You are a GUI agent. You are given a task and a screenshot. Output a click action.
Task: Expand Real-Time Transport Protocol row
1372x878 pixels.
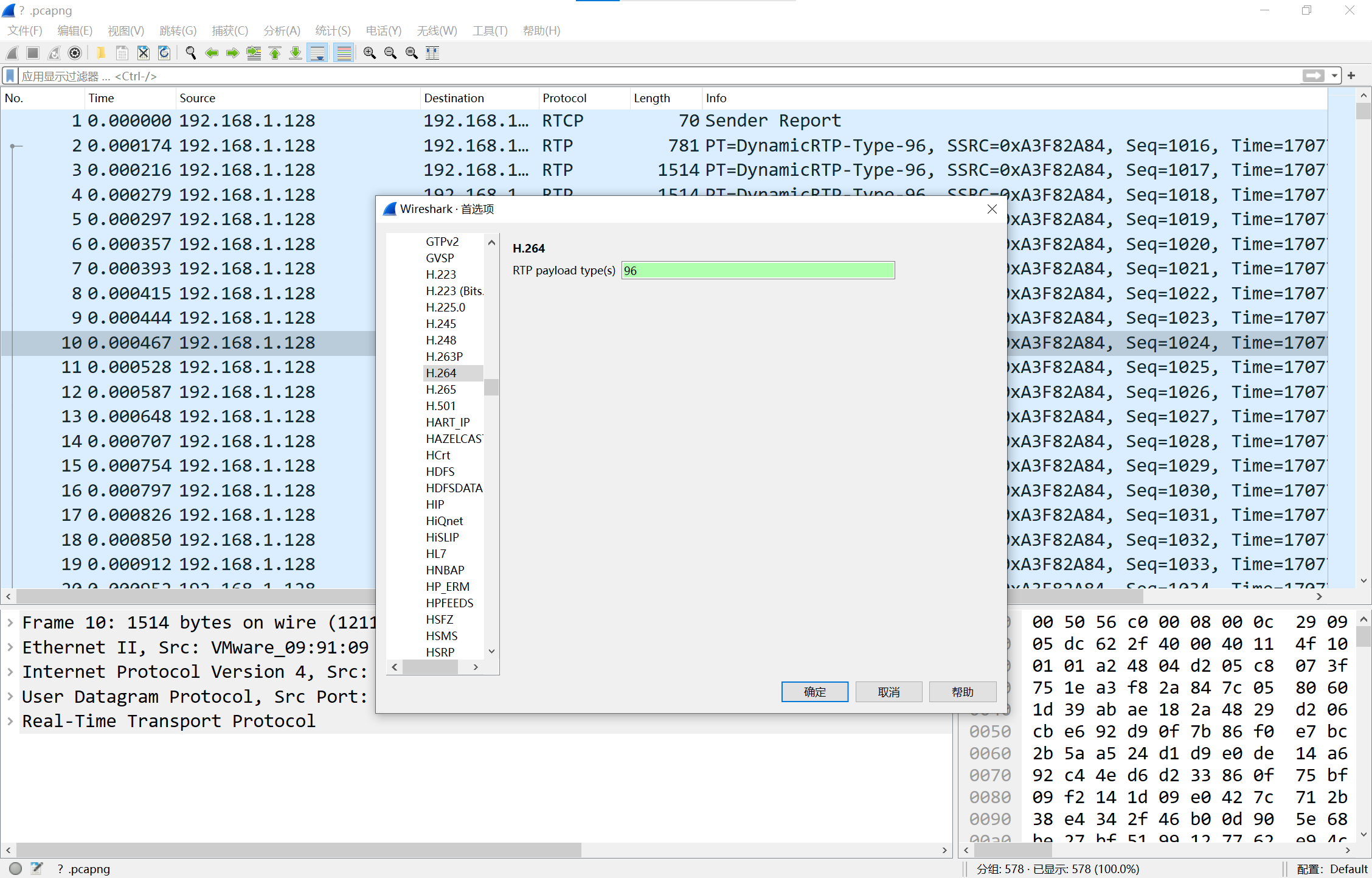pos(10,721)
